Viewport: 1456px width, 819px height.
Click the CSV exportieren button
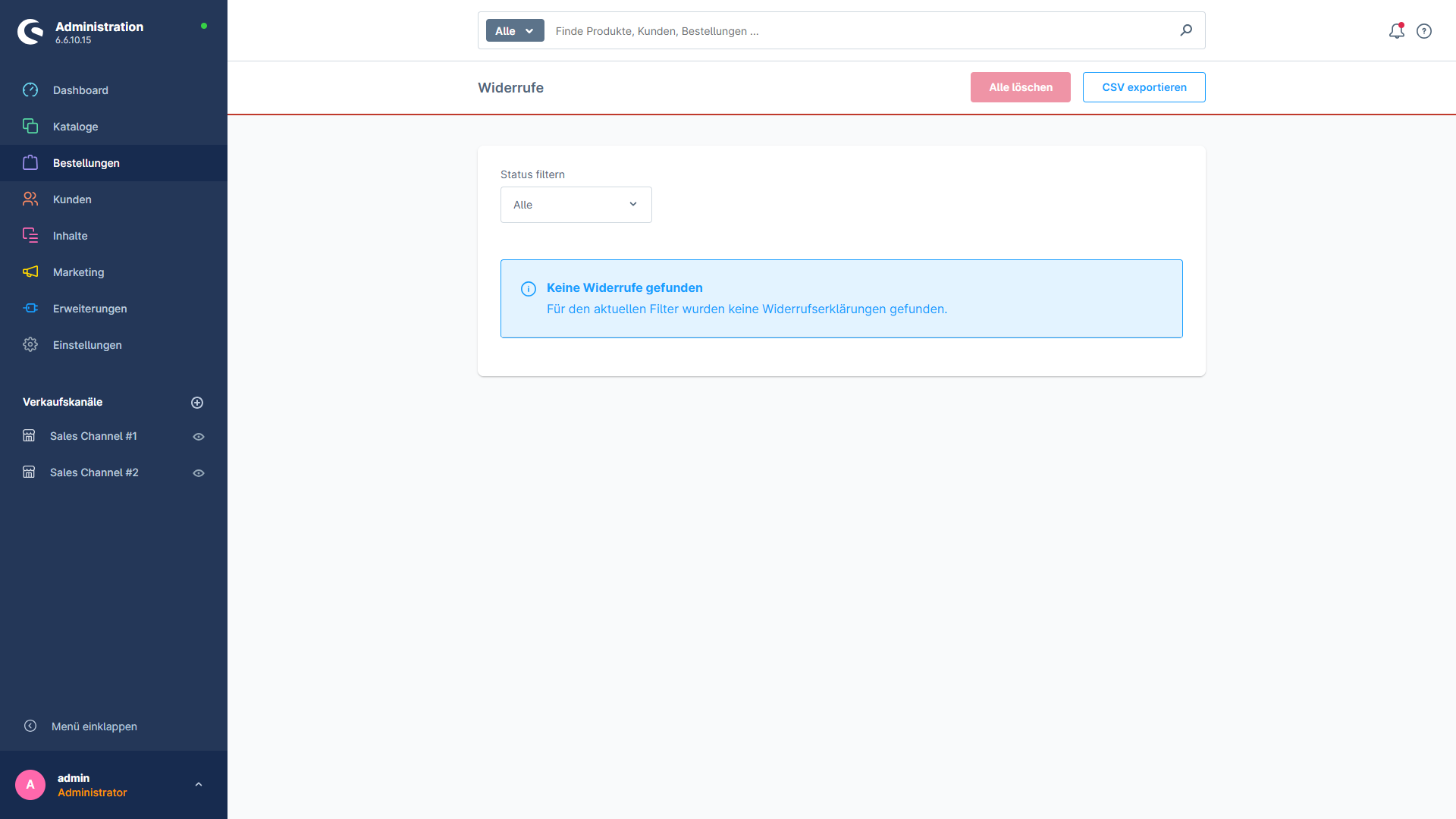[1144, 87]
